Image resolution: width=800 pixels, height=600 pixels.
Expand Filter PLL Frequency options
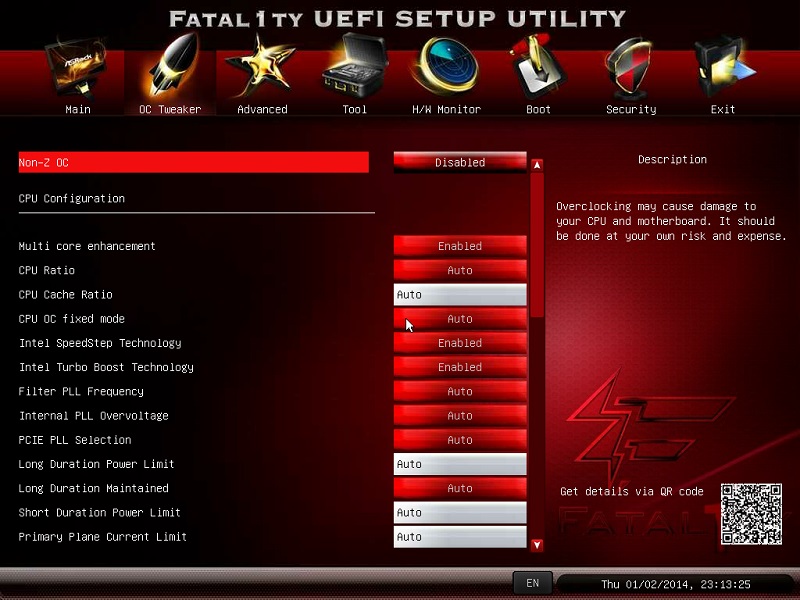pyautogui.click(x=460, y=391)
